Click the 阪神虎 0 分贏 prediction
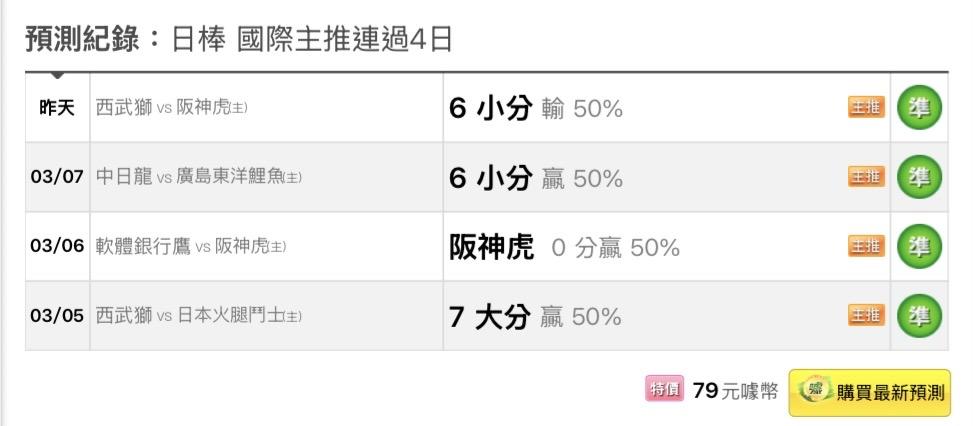The height and width of the screenshot is (426, 973). point(564,247)
